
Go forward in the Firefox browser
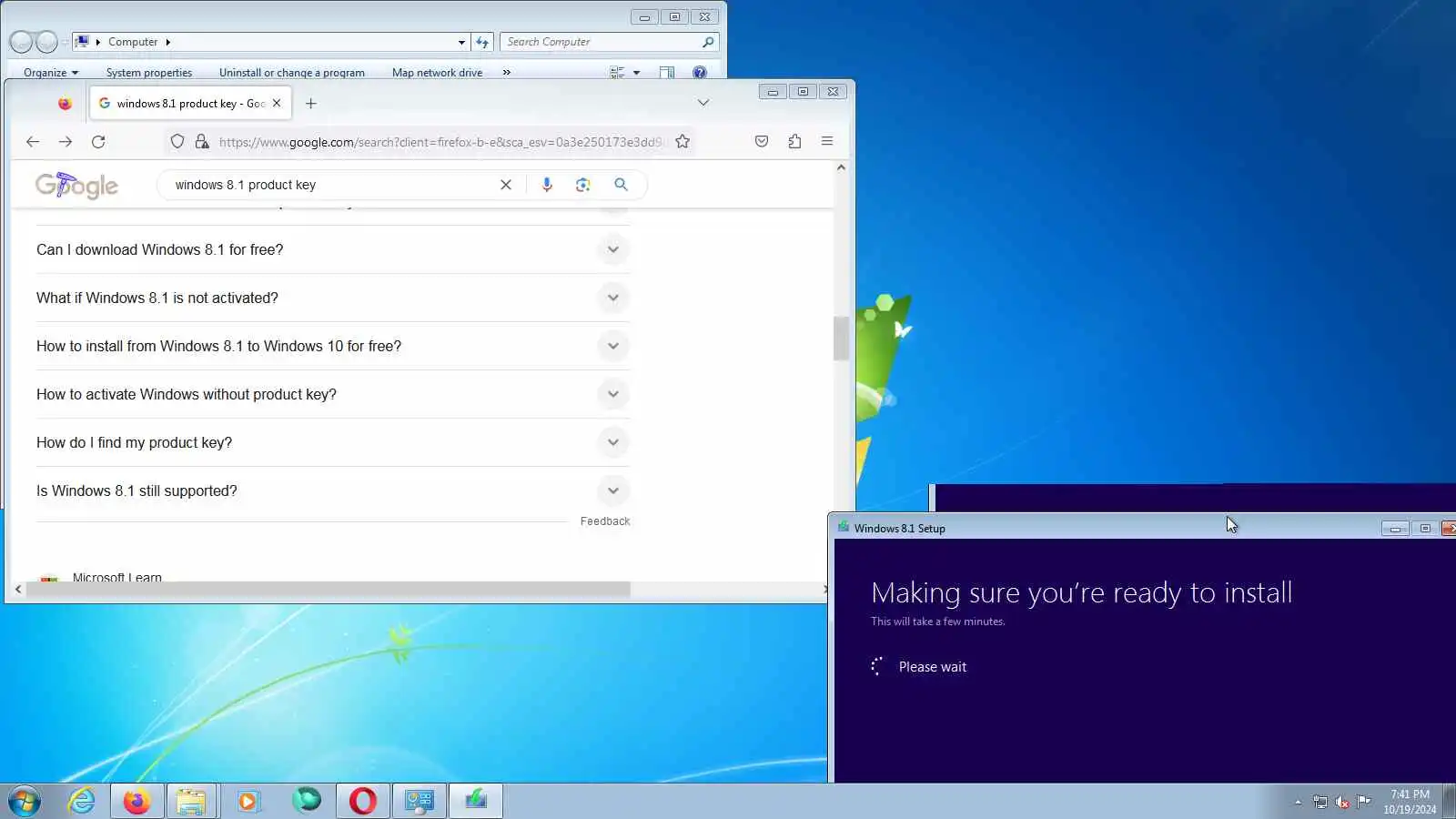(66, 141)
